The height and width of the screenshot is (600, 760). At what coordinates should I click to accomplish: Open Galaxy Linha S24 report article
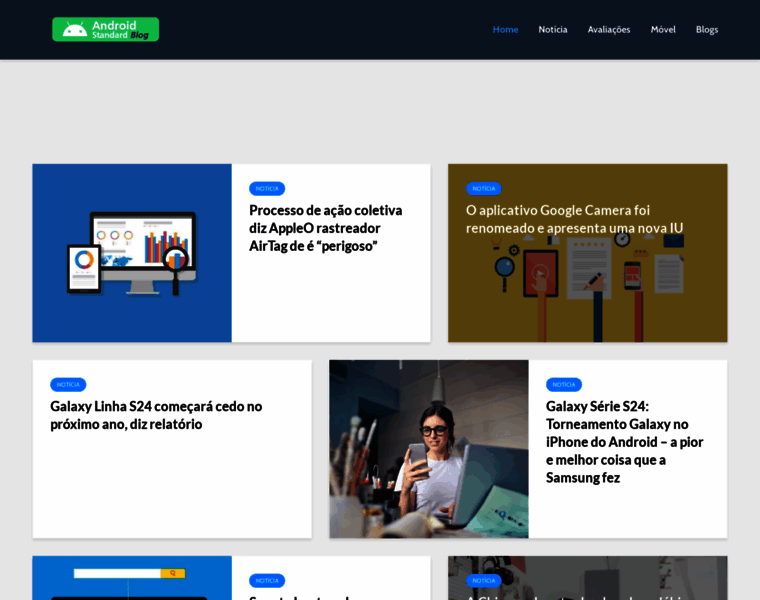(156, 415)
